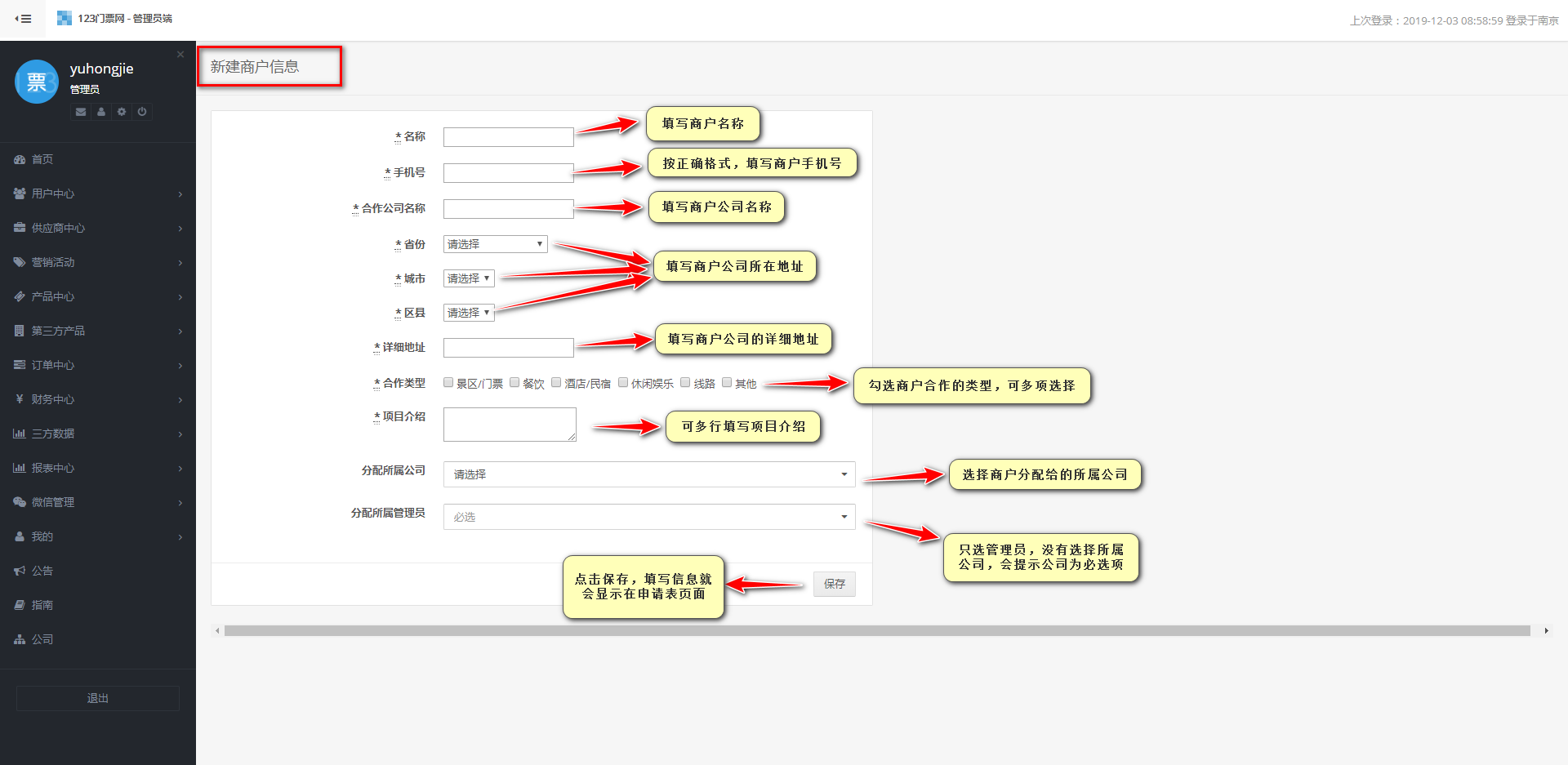Click the 公告 megaphone icon
The height and width of the screenshot is (765, 1568).
pos(20,571)
